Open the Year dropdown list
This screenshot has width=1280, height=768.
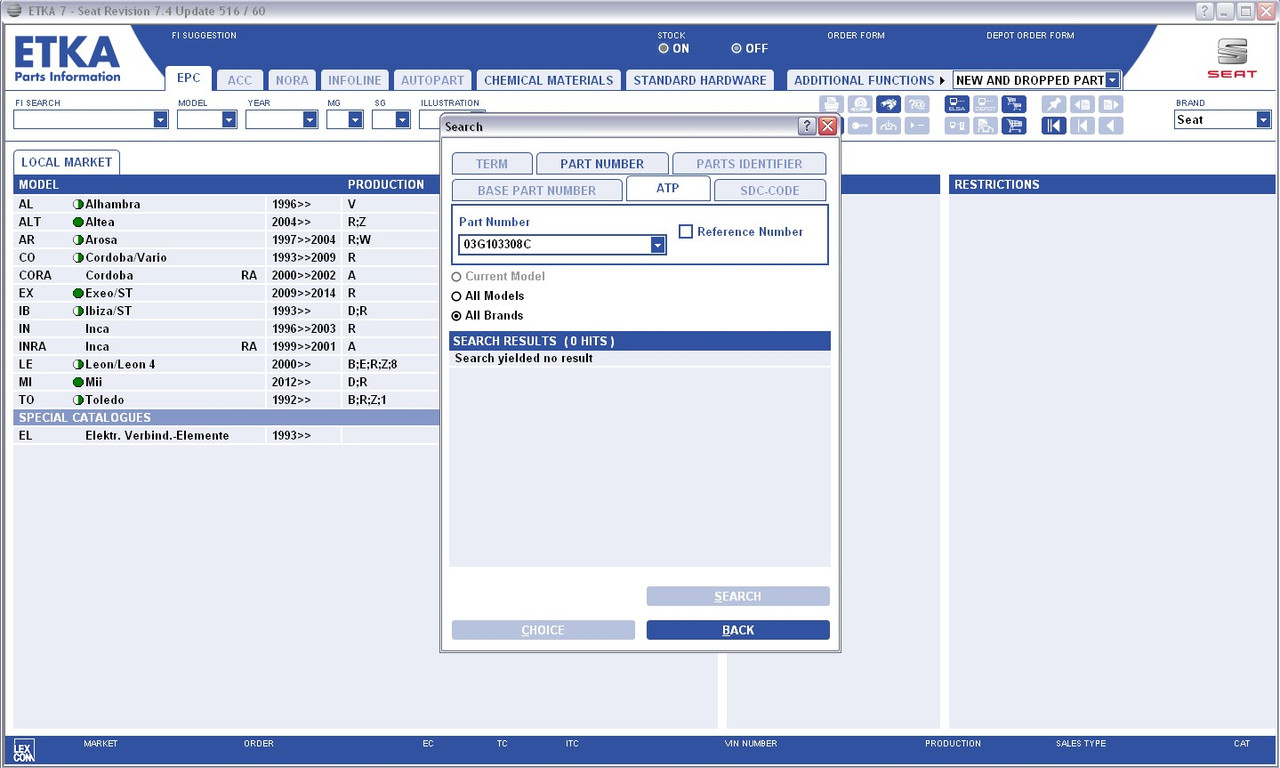(x=310, y=119)
